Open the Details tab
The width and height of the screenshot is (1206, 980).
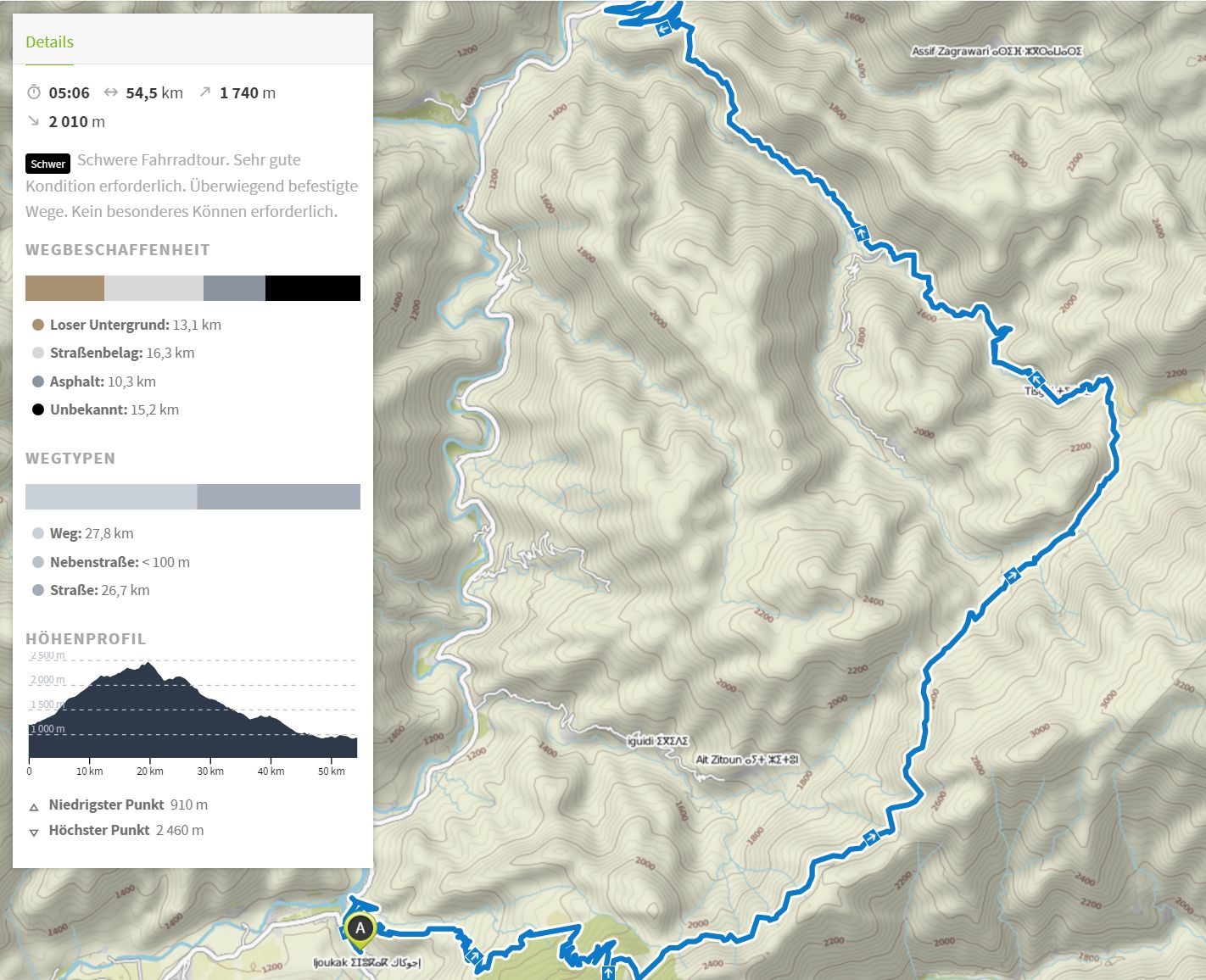click(x=49, y=42)
